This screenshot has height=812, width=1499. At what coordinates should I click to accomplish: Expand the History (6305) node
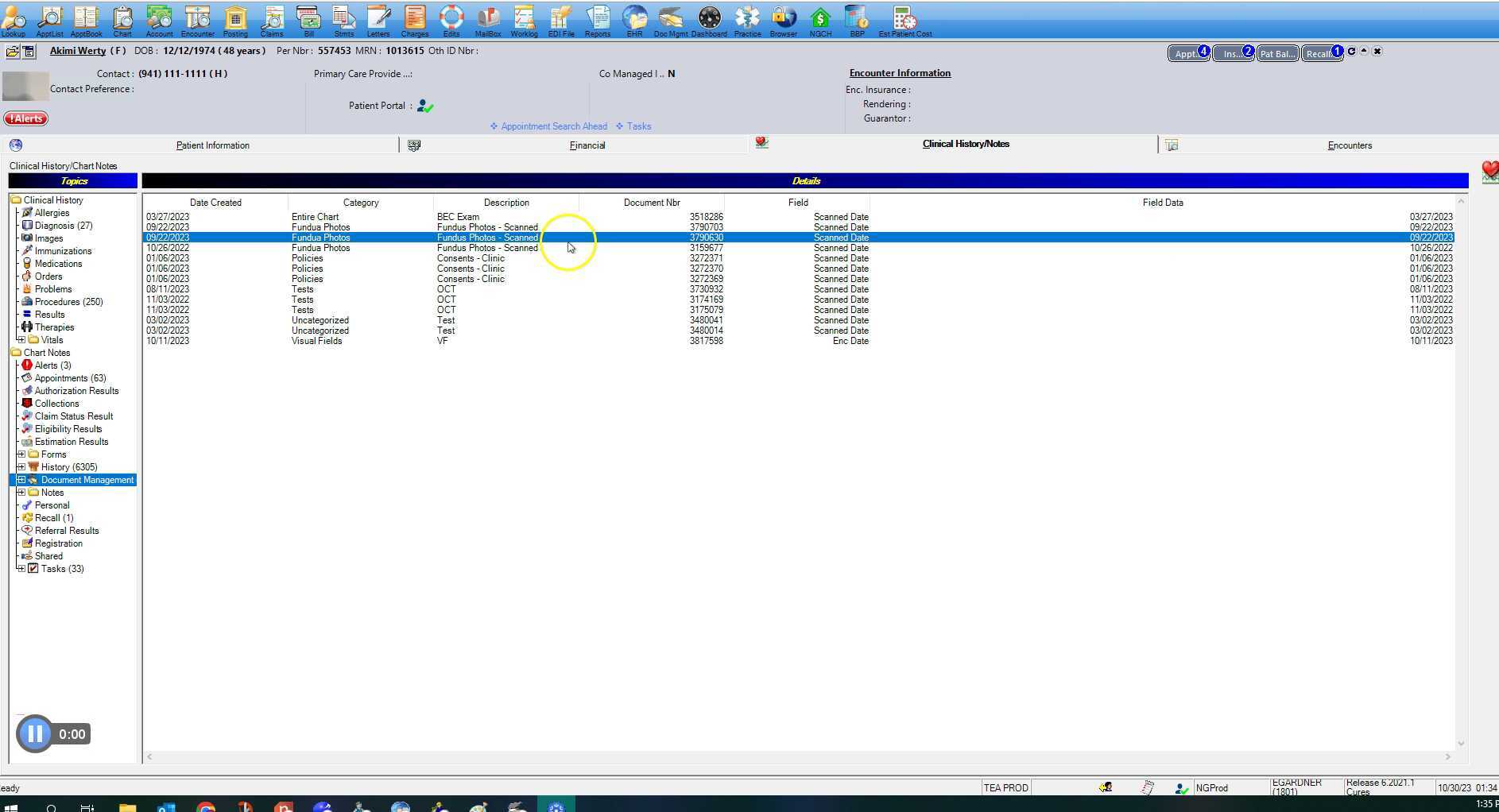(x=20, y=466)
